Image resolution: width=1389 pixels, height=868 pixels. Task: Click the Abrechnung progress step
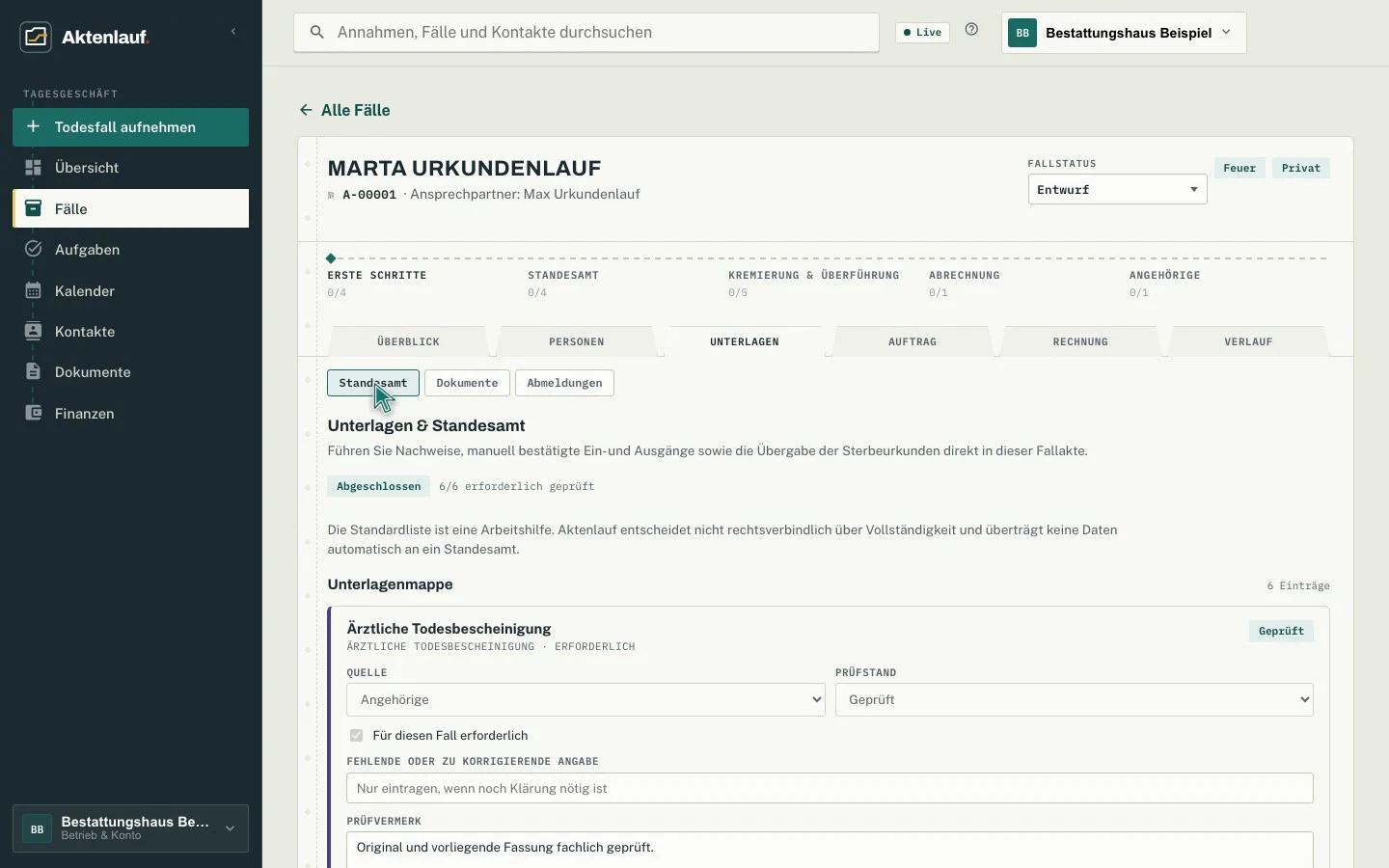coord(965,284)
